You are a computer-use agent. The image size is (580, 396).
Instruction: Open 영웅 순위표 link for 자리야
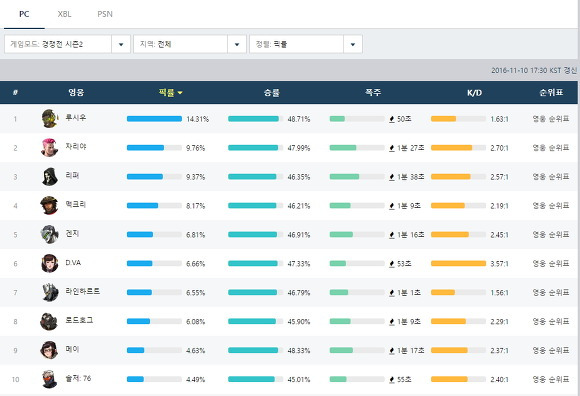[x=551, y=148]
